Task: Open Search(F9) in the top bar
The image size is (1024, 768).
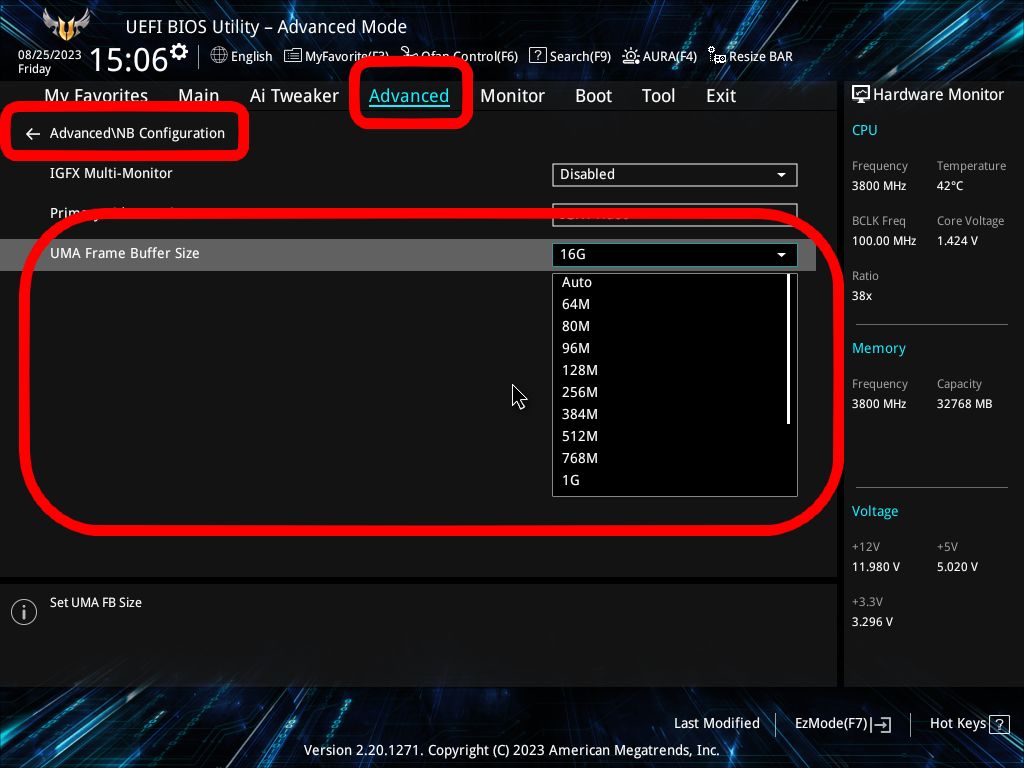Action: click(x=569, y=56)
